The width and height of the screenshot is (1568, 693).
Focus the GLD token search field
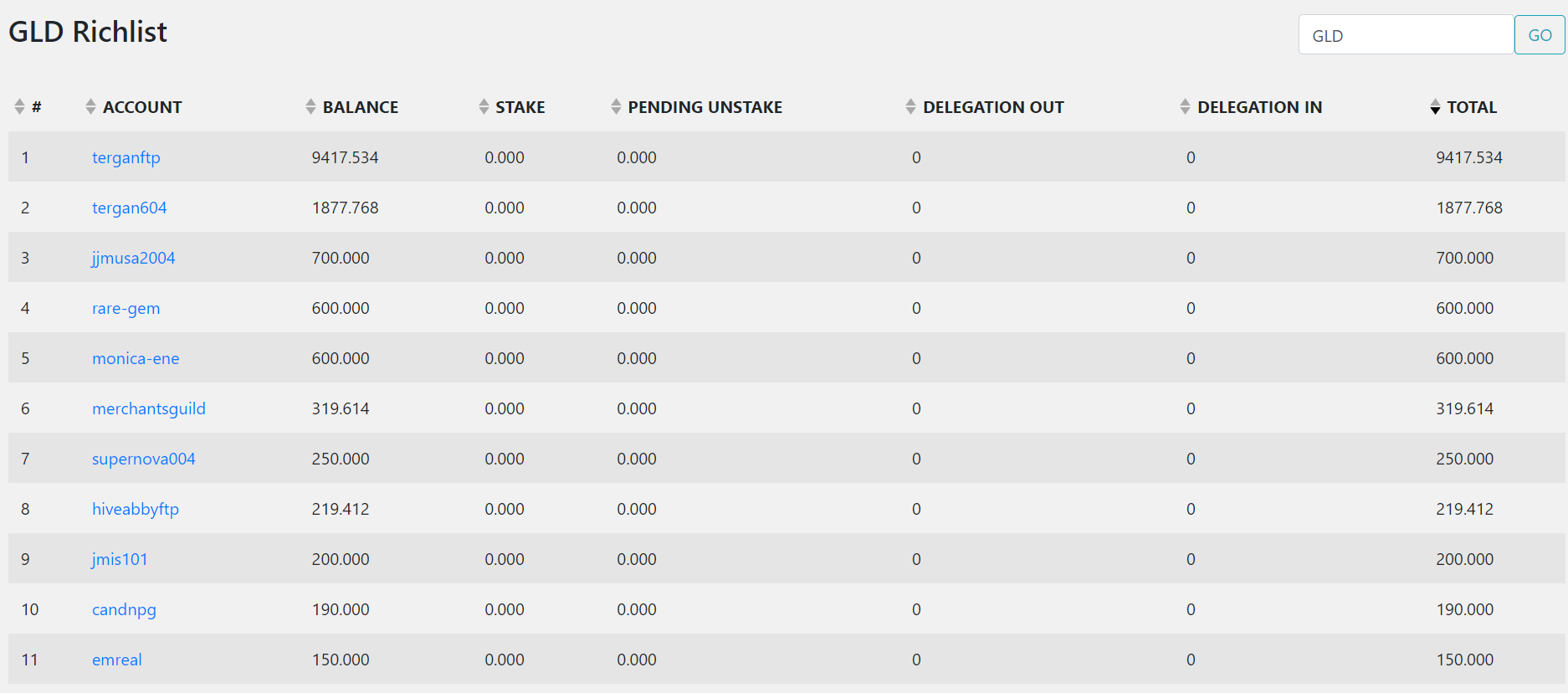[1406, 35]
